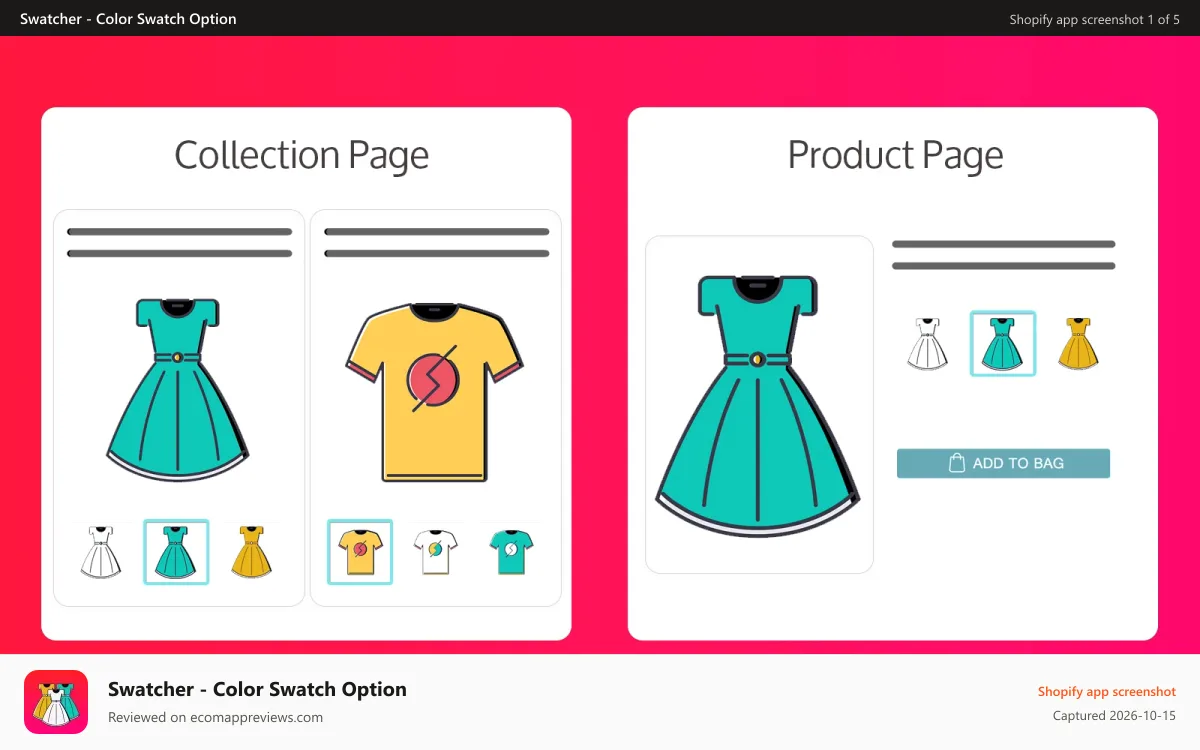Screen dimensions: 1200x750
Task: Click Shopify app screenshot 1 of 5 text
Action: click(1095, 19)
